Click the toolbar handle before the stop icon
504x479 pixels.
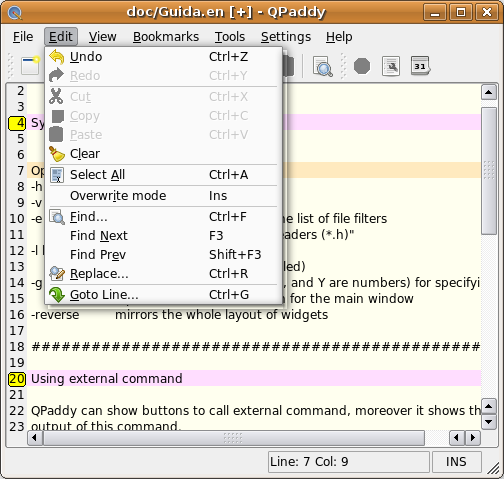(343, 66)
